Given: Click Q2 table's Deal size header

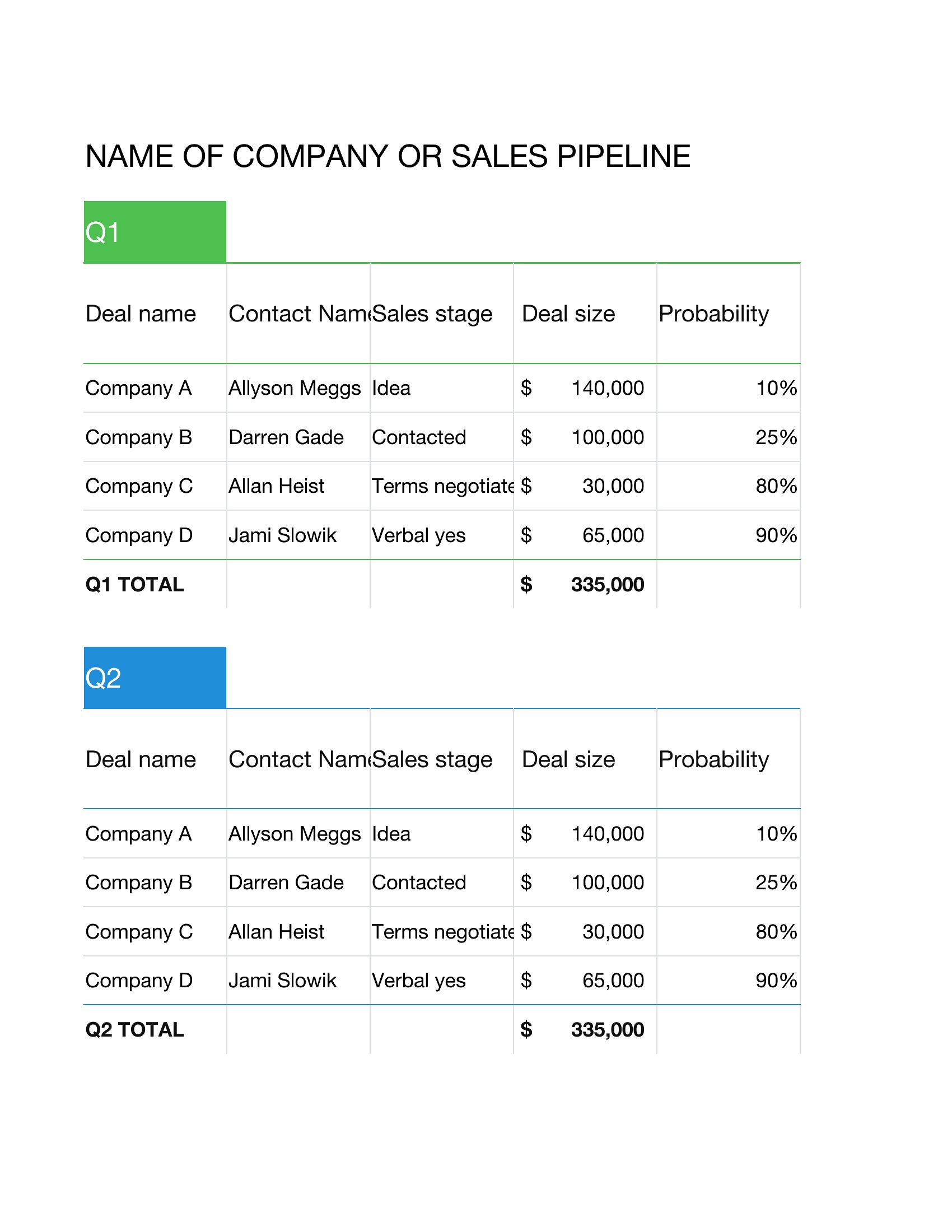Looking at the screenshot, I should [x=568, y=759].
